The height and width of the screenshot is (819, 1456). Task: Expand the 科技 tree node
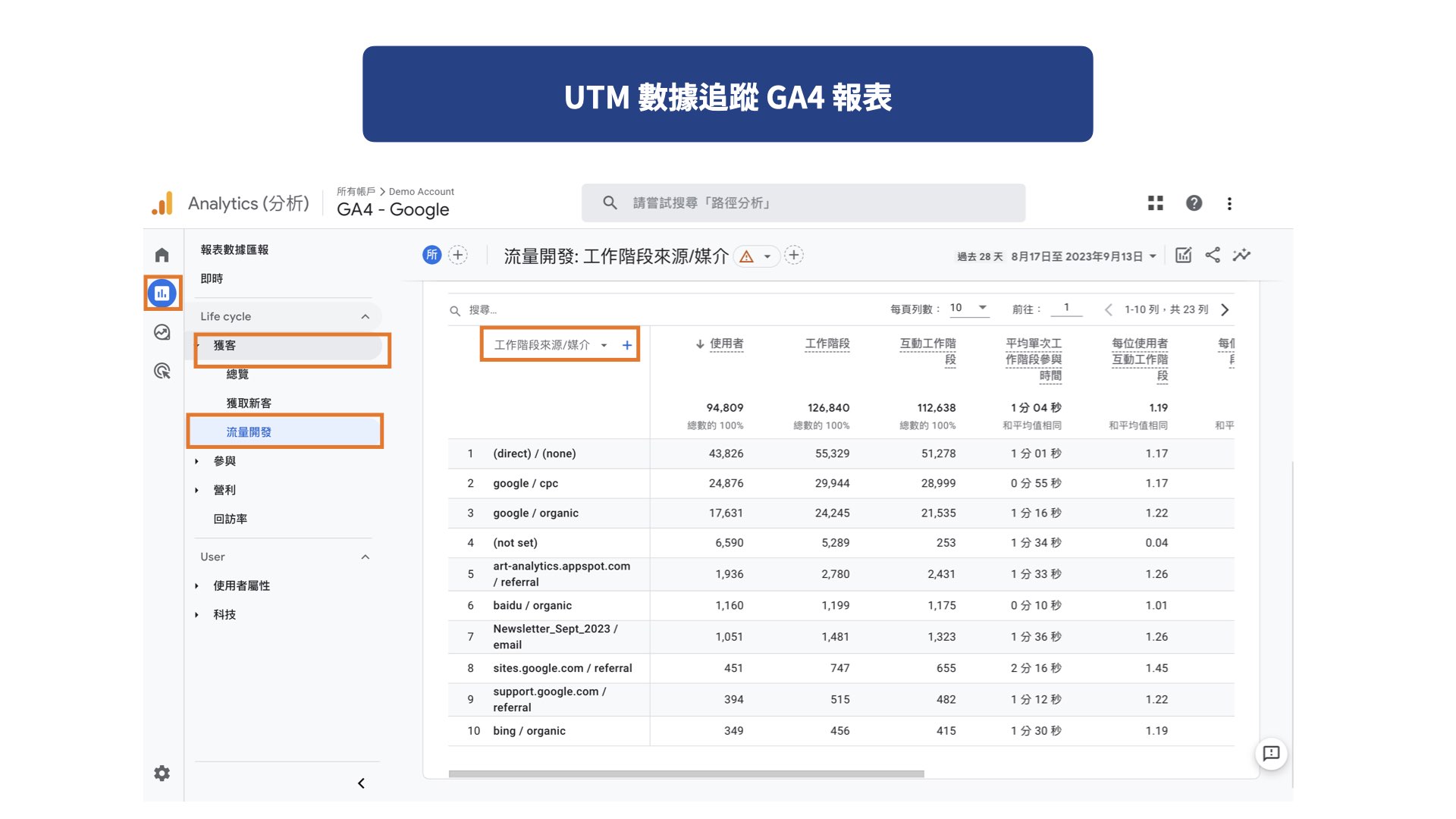coord(197,614)
